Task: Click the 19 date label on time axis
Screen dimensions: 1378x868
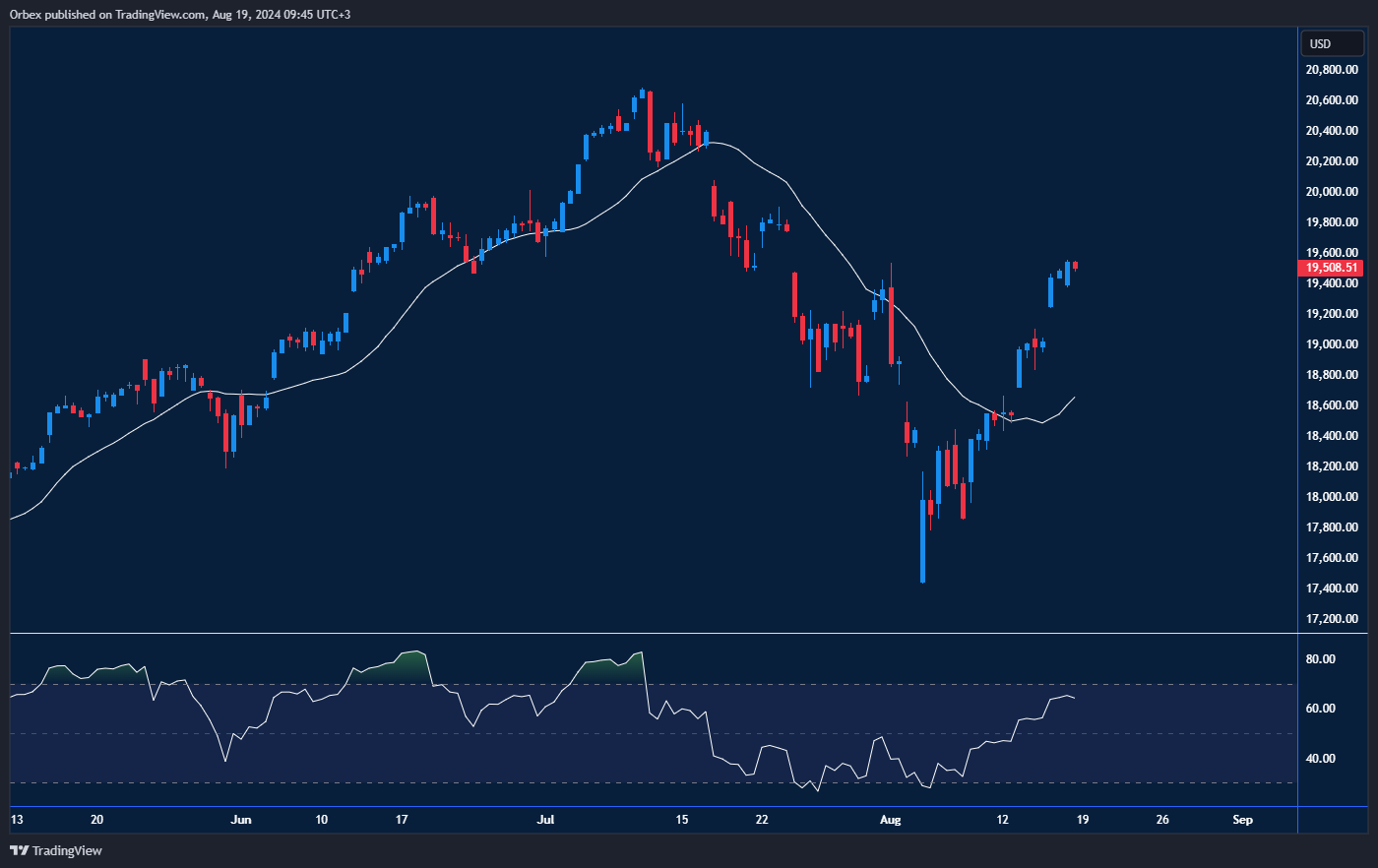Action: [1083, 820]
